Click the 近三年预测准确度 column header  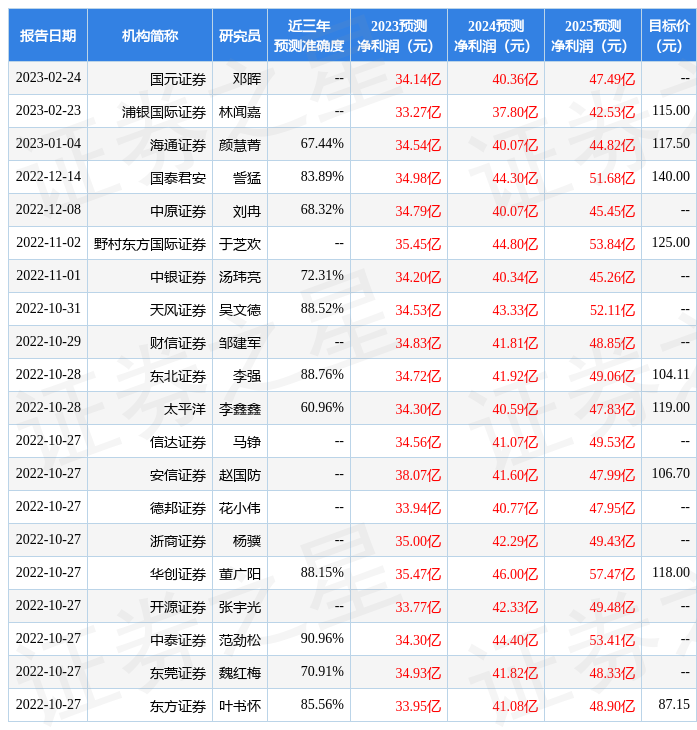tap(309, 35)
